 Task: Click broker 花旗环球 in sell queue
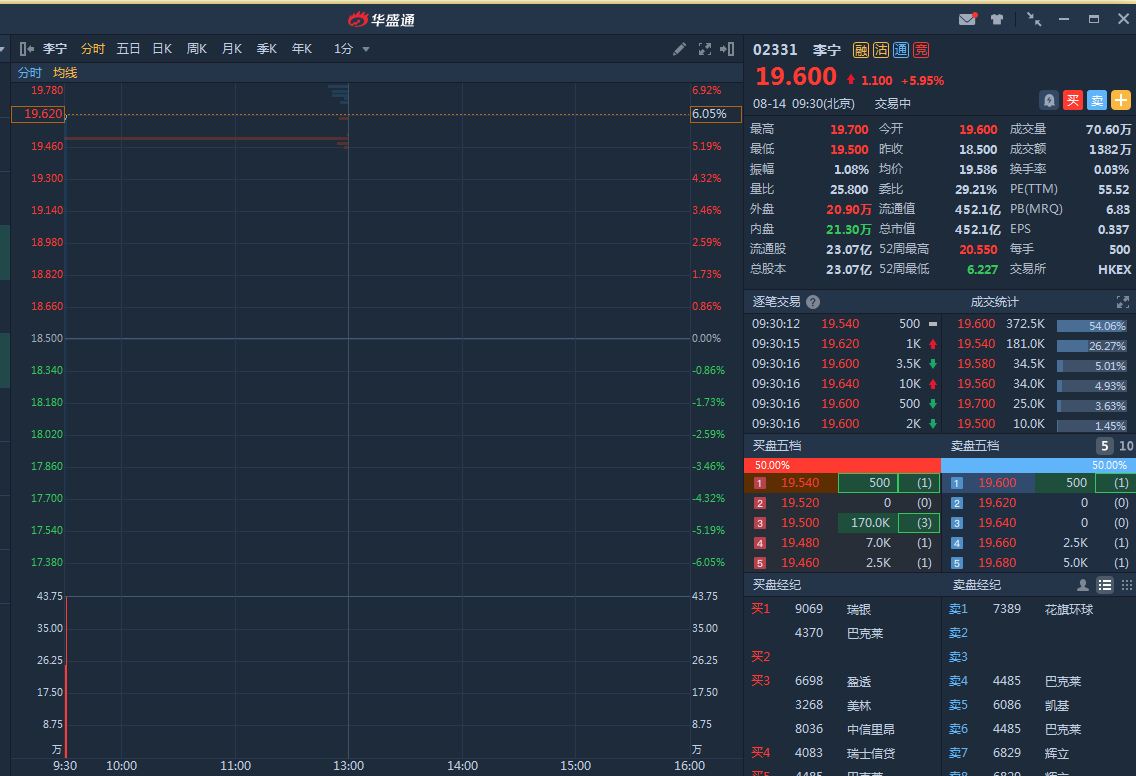click(x=1069, y=609)
